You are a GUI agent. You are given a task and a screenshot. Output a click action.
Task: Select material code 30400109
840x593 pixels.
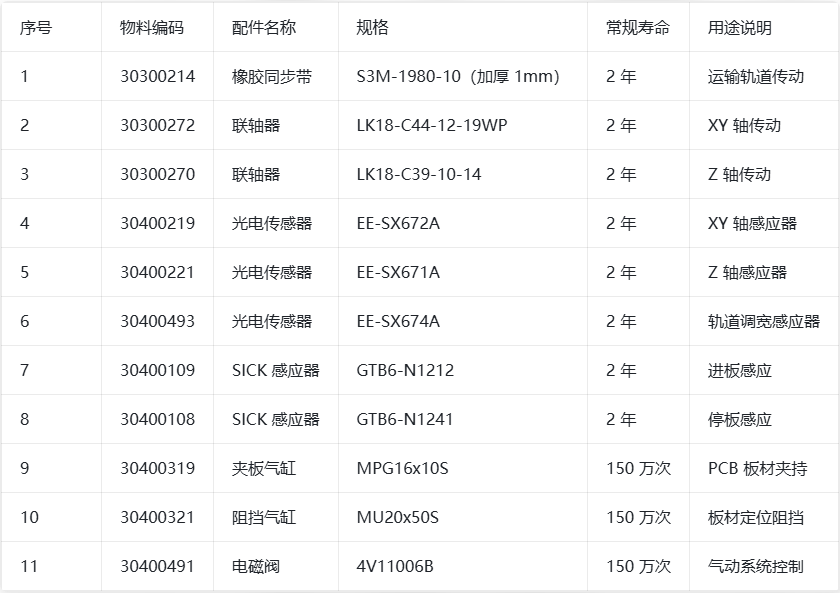(x=158, y=371)
